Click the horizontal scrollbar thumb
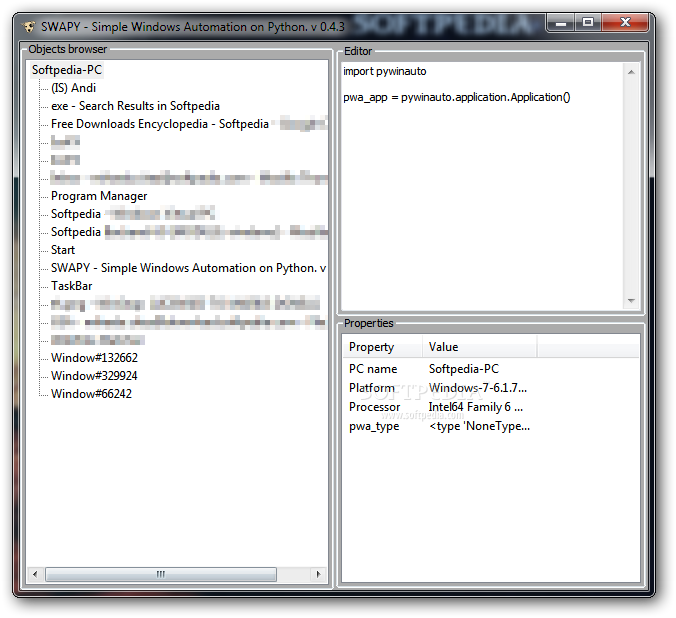Image resolution: width=676 pixels, height=618 pixels. tap(161, 574)
